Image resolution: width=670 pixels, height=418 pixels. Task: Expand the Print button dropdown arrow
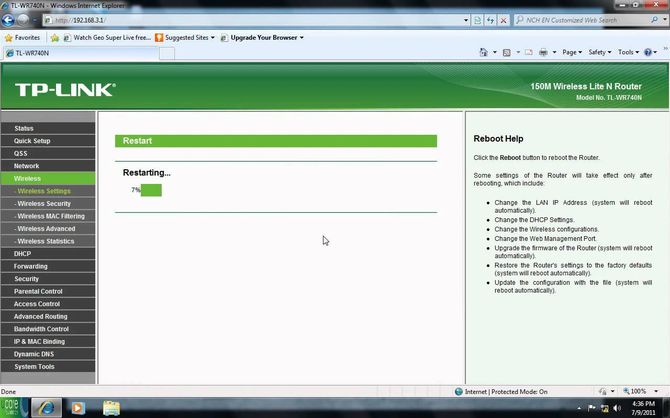click(x=554, y=52)
